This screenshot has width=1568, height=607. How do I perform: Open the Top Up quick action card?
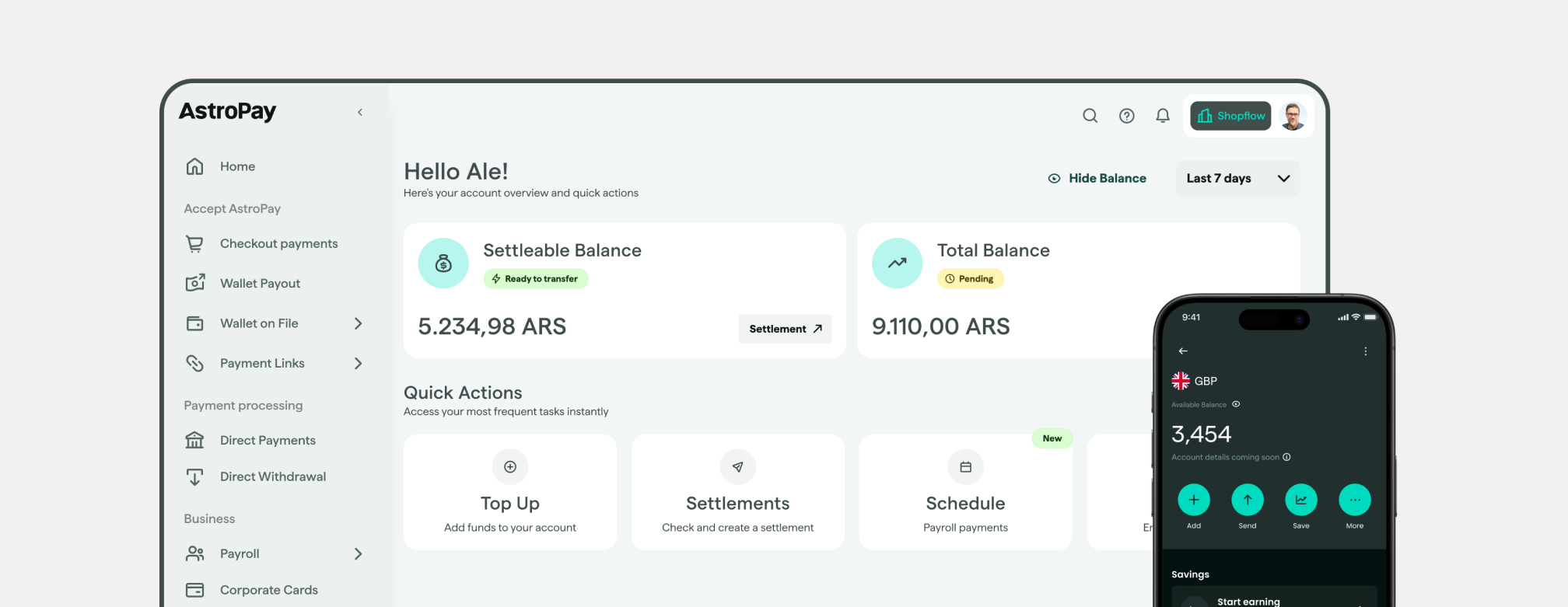click(510, 492)
